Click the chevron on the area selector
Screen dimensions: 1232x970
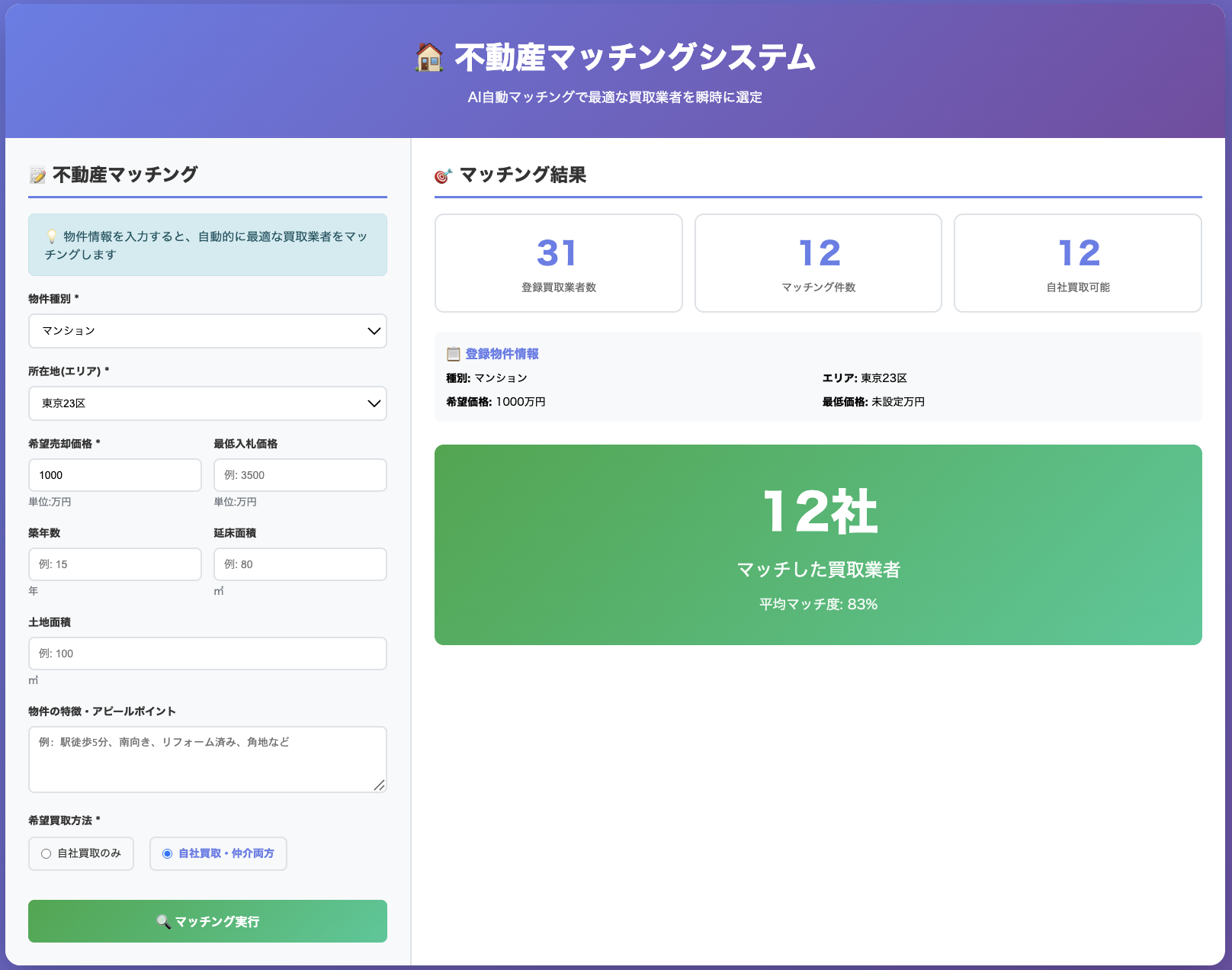click(x=373, y=403)
